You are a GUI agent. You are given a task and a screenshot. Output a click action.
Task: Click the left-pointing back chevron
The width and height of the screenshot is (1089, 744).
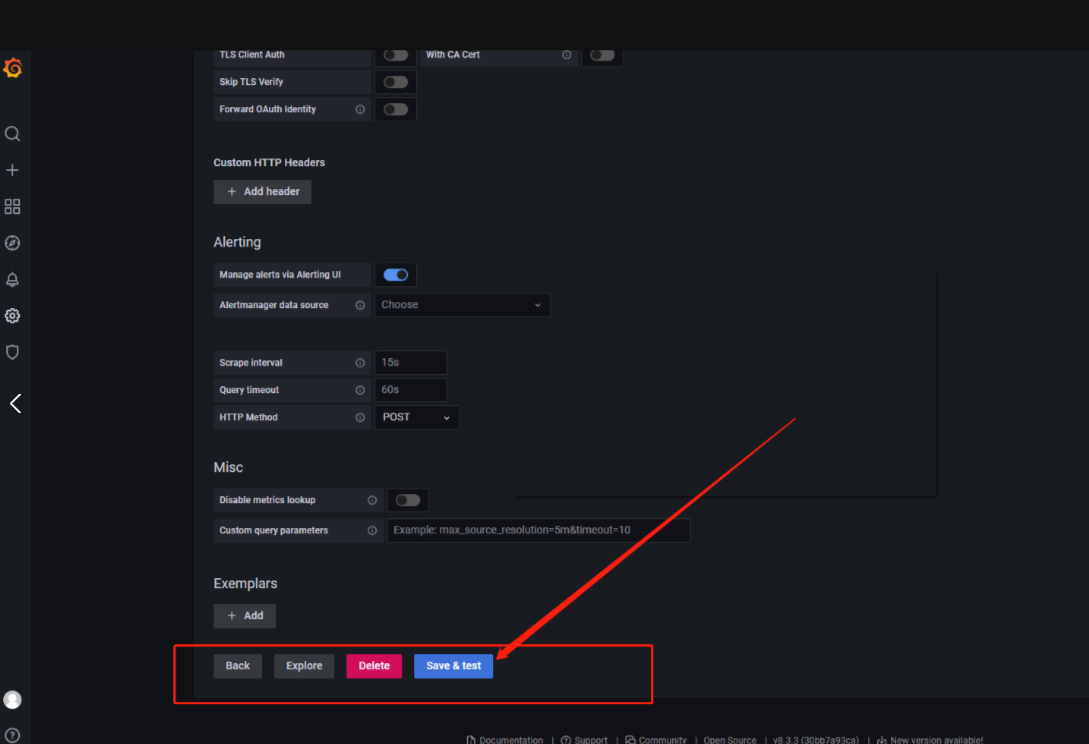tap(16, 404)
